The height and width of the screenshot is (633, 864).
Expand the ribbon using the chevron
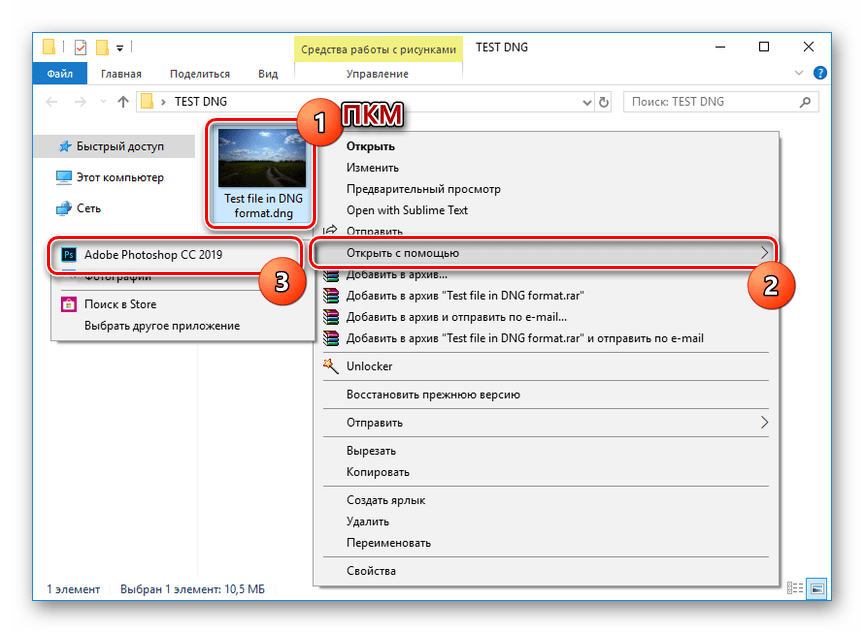(799, 73)
